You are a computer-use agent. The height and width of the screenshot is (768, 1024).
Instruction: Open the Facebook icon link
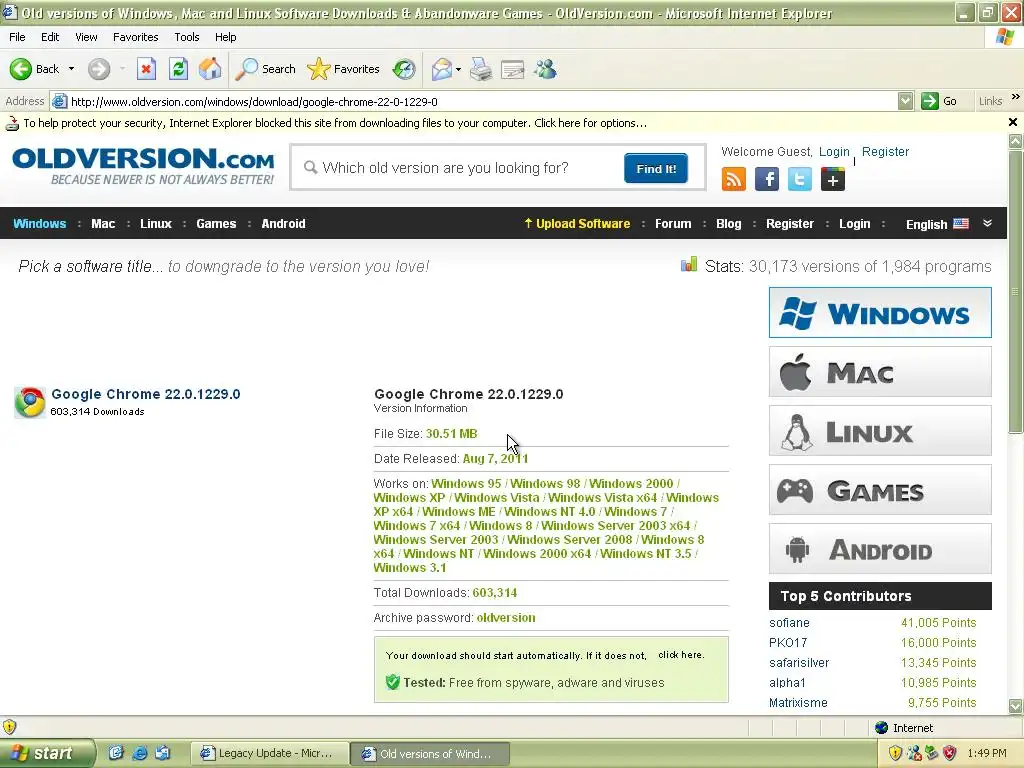pos(767,179)
